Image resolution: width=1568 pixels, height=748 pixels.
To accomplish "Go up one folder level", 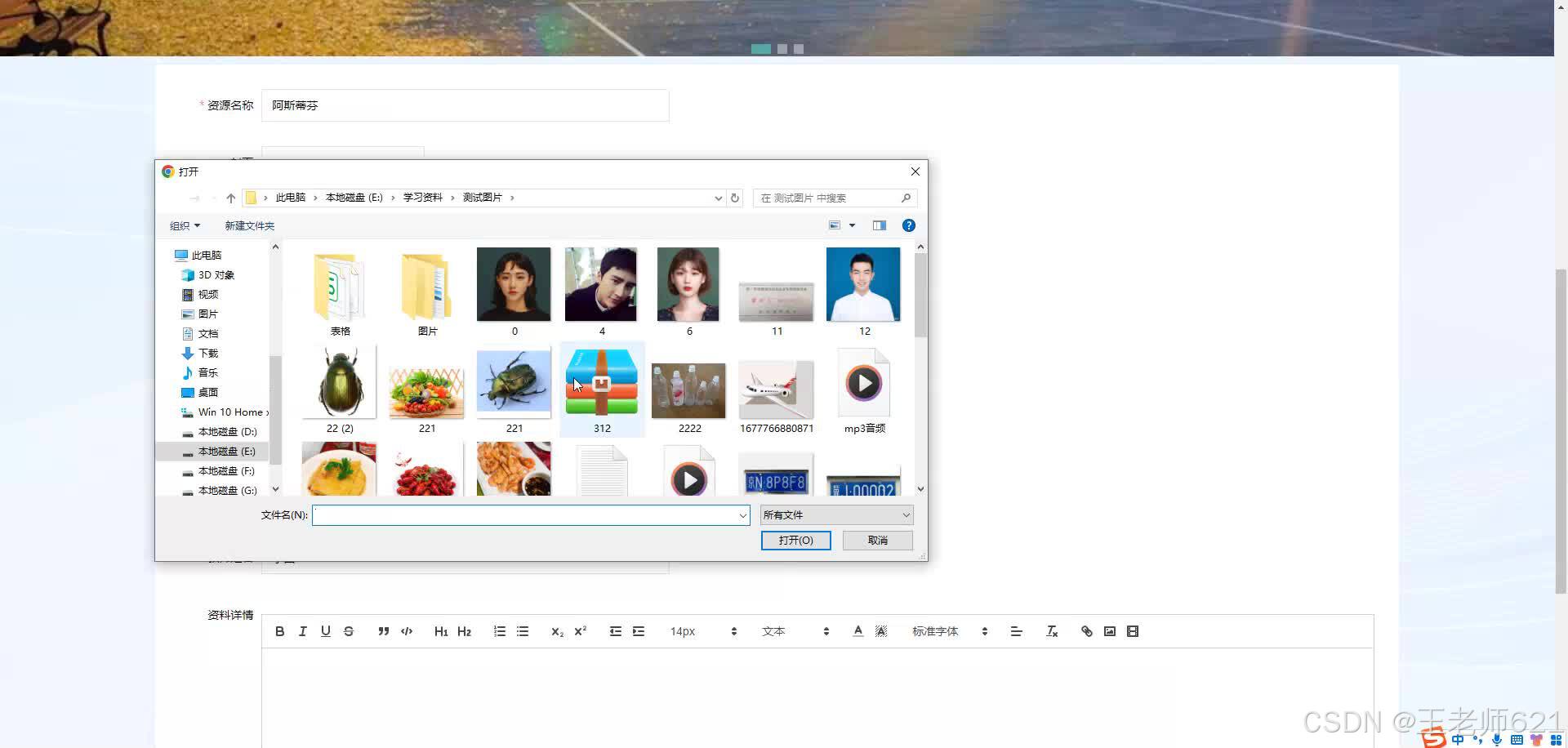I will pos(231,198).
